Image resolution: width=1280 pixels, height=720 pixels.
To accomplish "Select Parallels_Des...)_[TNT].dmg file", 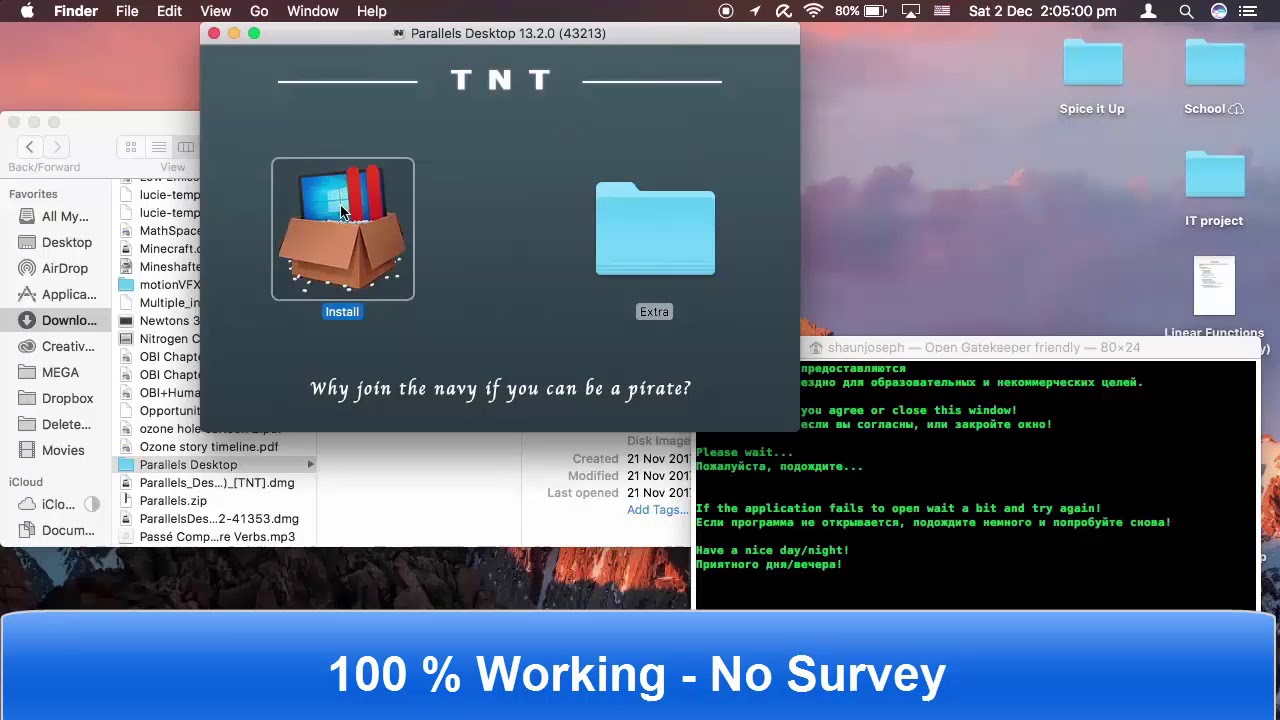I will click(216, 483).
